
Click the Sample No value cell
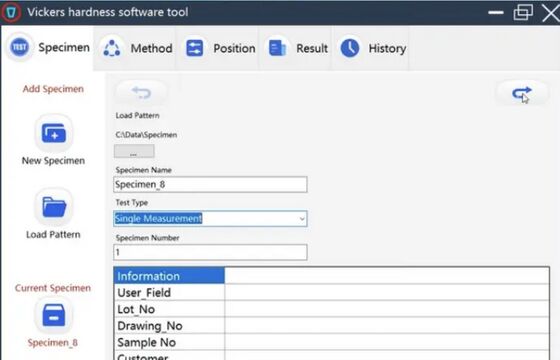[x=387, y=342]
